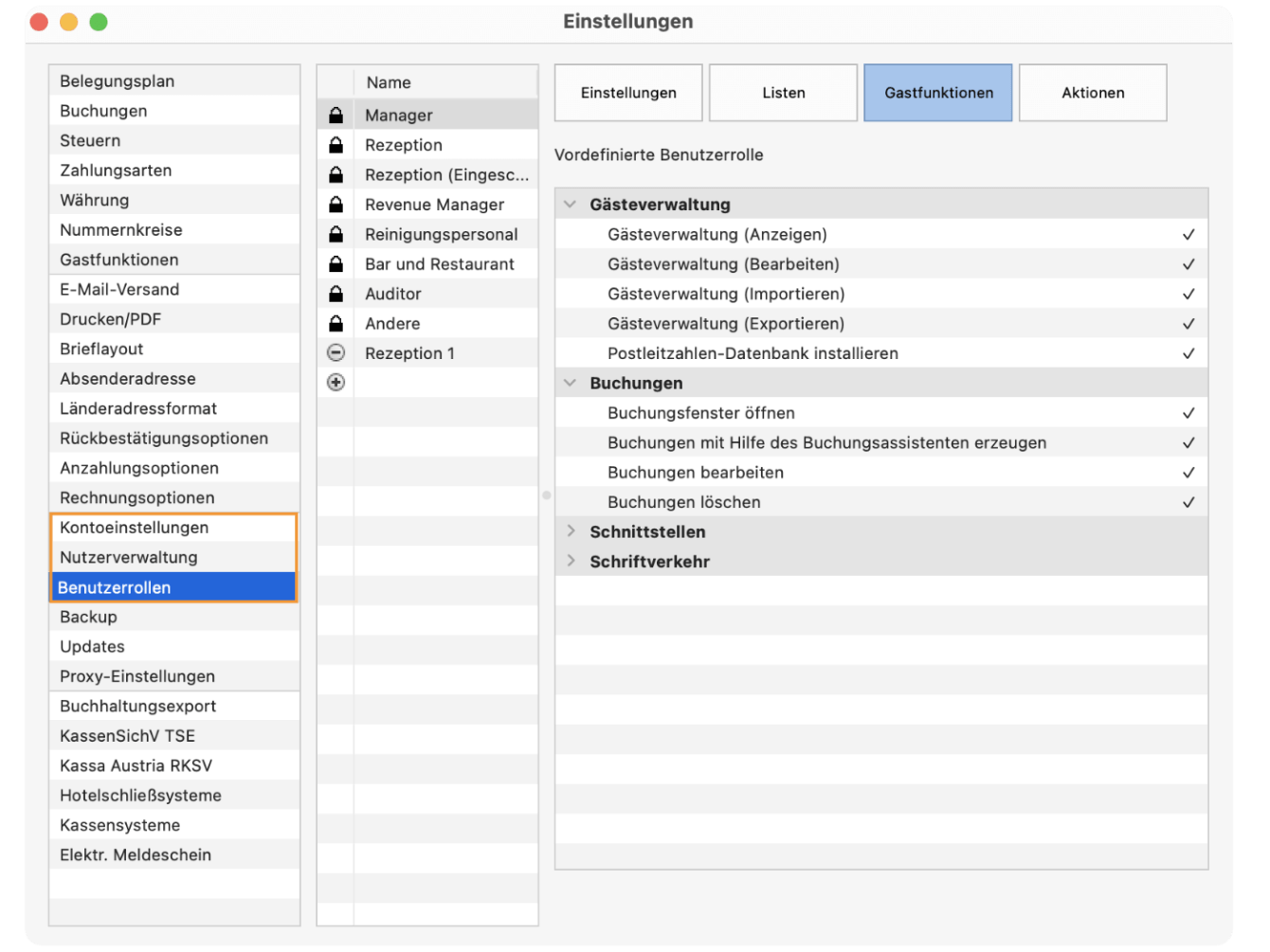The image size is (1270, 952).
Task: Select Updates in the sidebar
Action: (174, 647)
